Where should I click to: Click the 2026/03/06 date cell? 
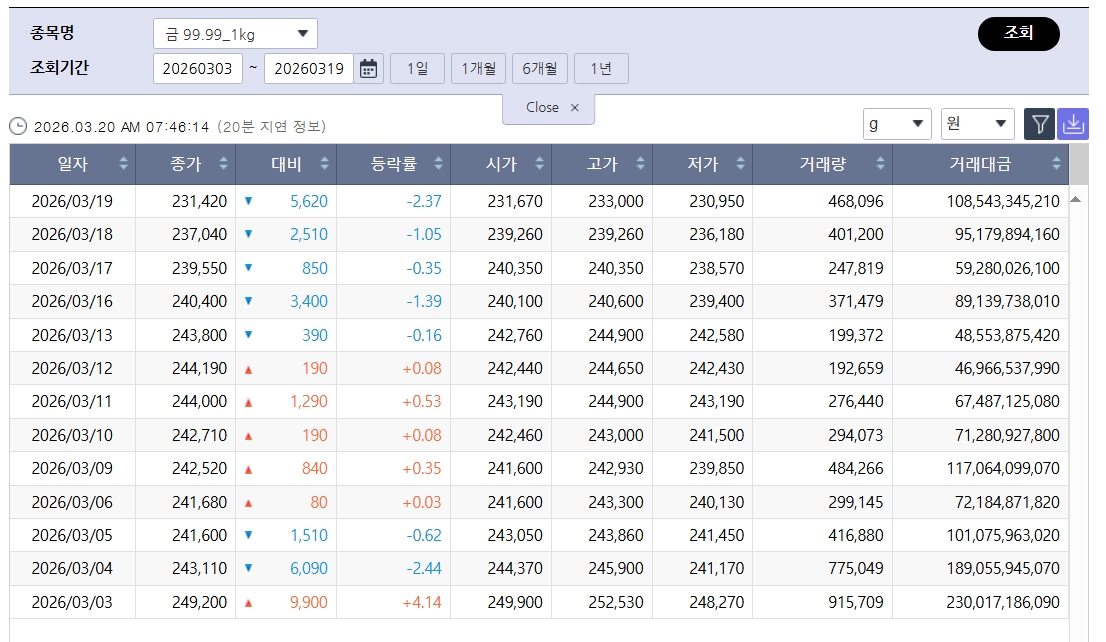click(72, 502)
